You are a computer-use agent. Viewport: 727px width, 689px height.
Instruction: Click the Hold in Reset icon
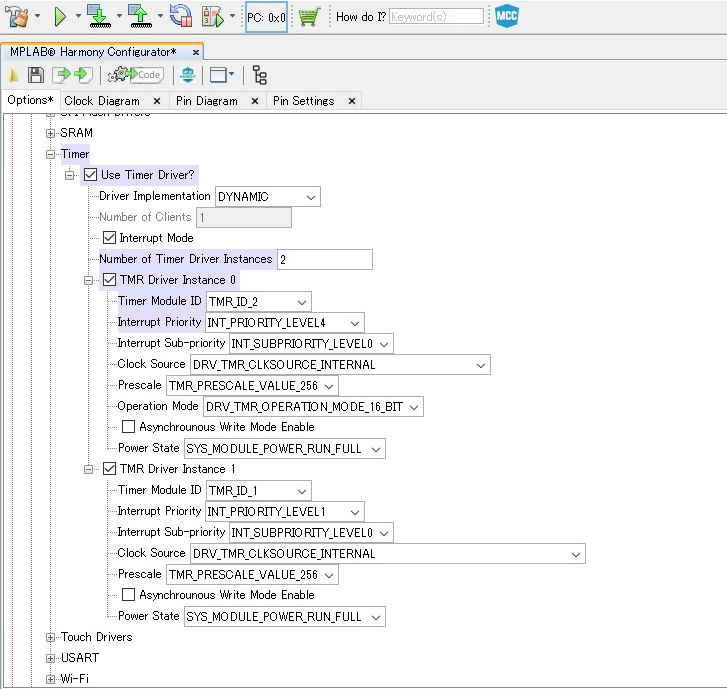pyautogui.click(x=181, y=17)
